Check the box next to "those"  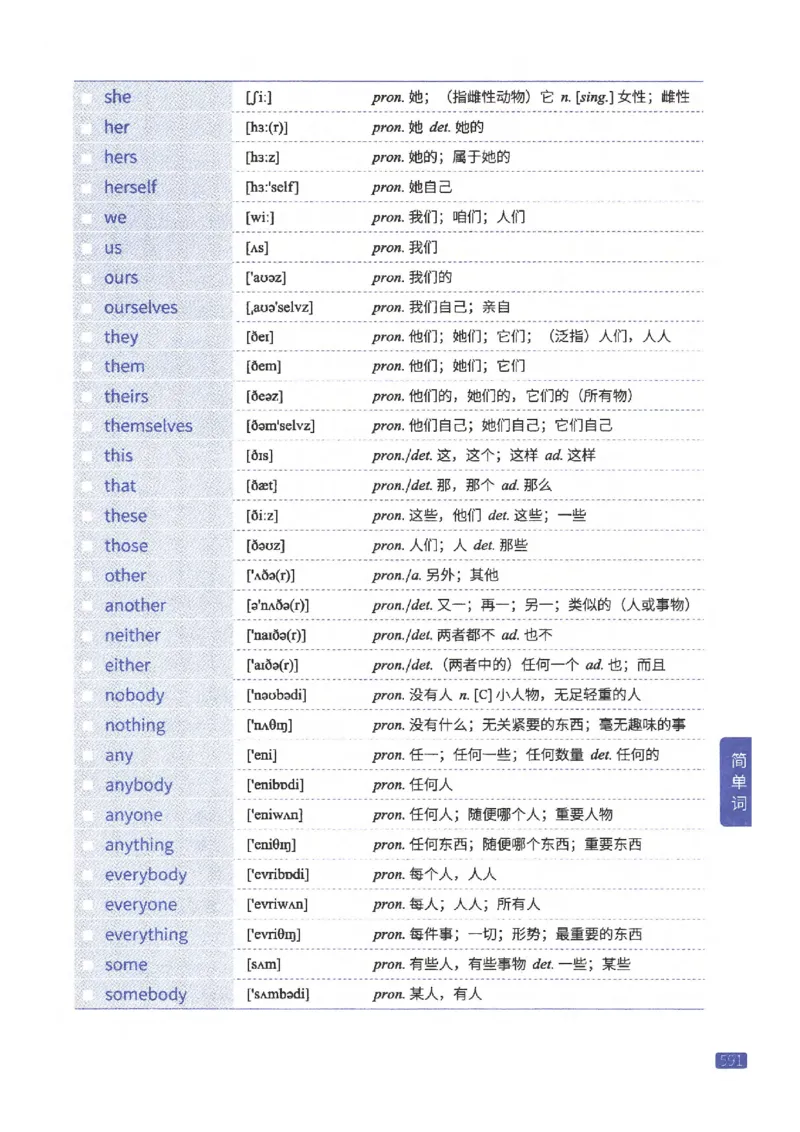pos(87,546)
